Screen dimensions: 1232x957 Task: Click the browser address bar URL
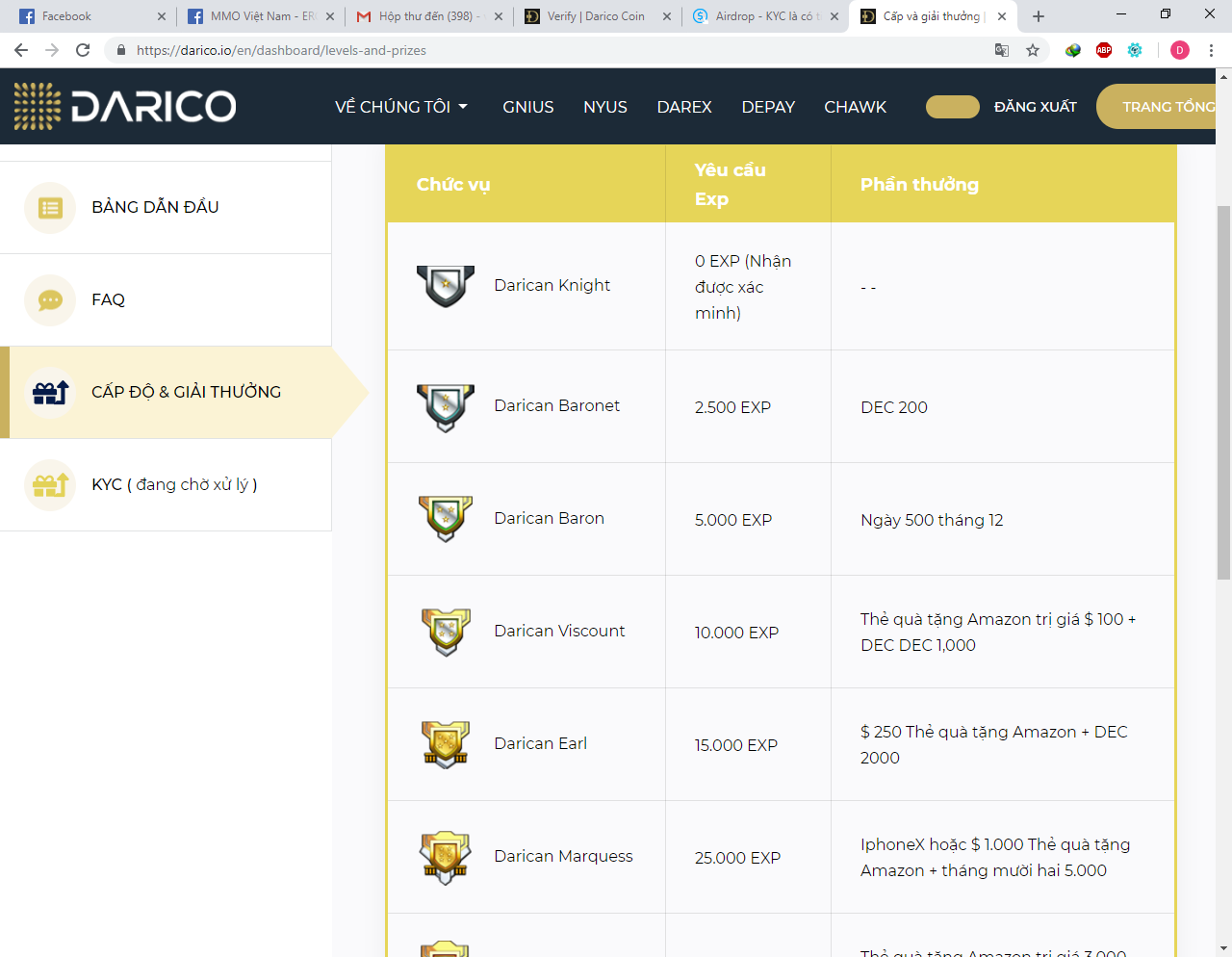[281, 50]
